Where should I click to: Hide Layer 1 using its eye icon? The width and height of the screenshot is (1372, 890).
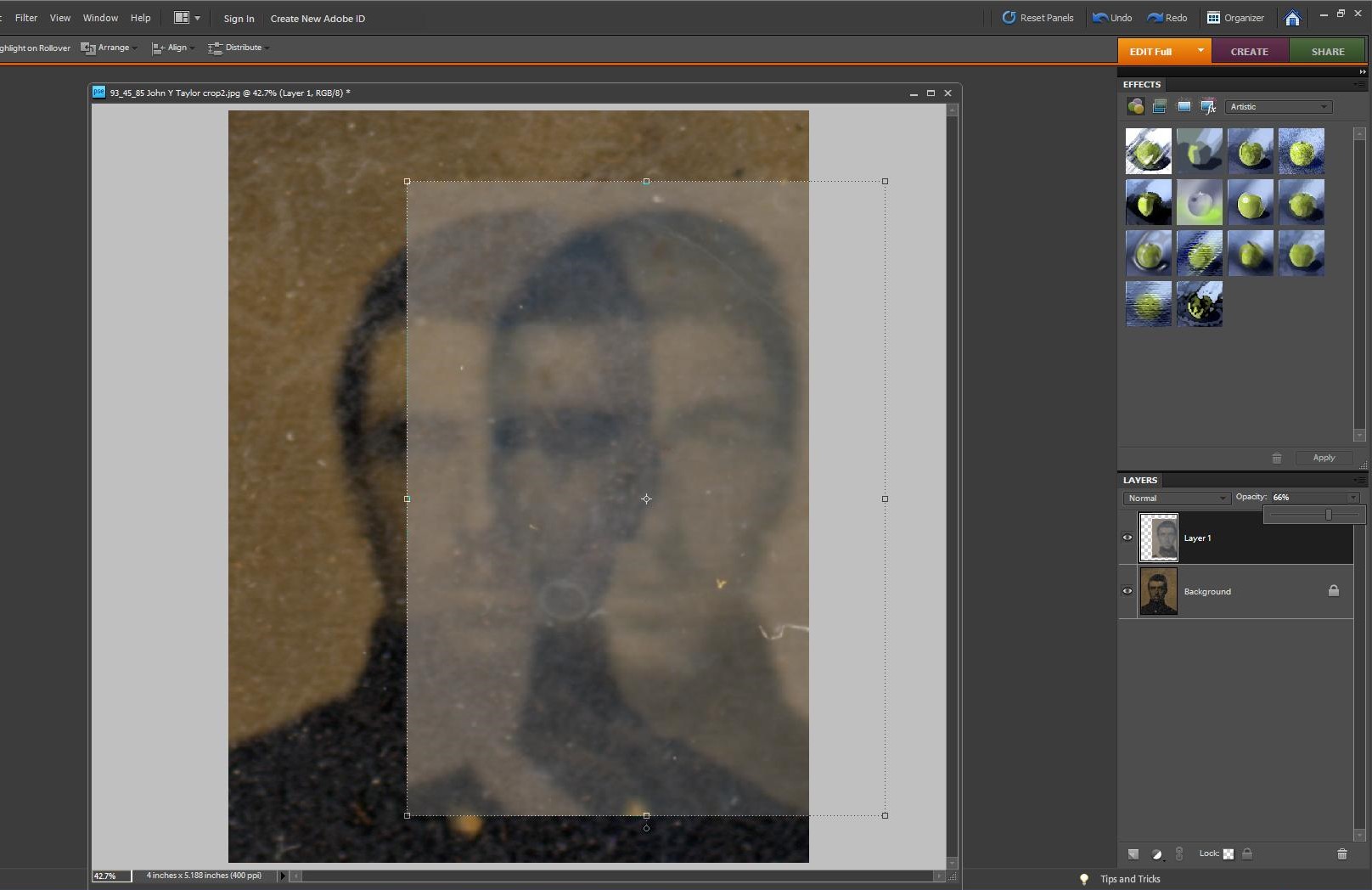tap(1127, 538)
